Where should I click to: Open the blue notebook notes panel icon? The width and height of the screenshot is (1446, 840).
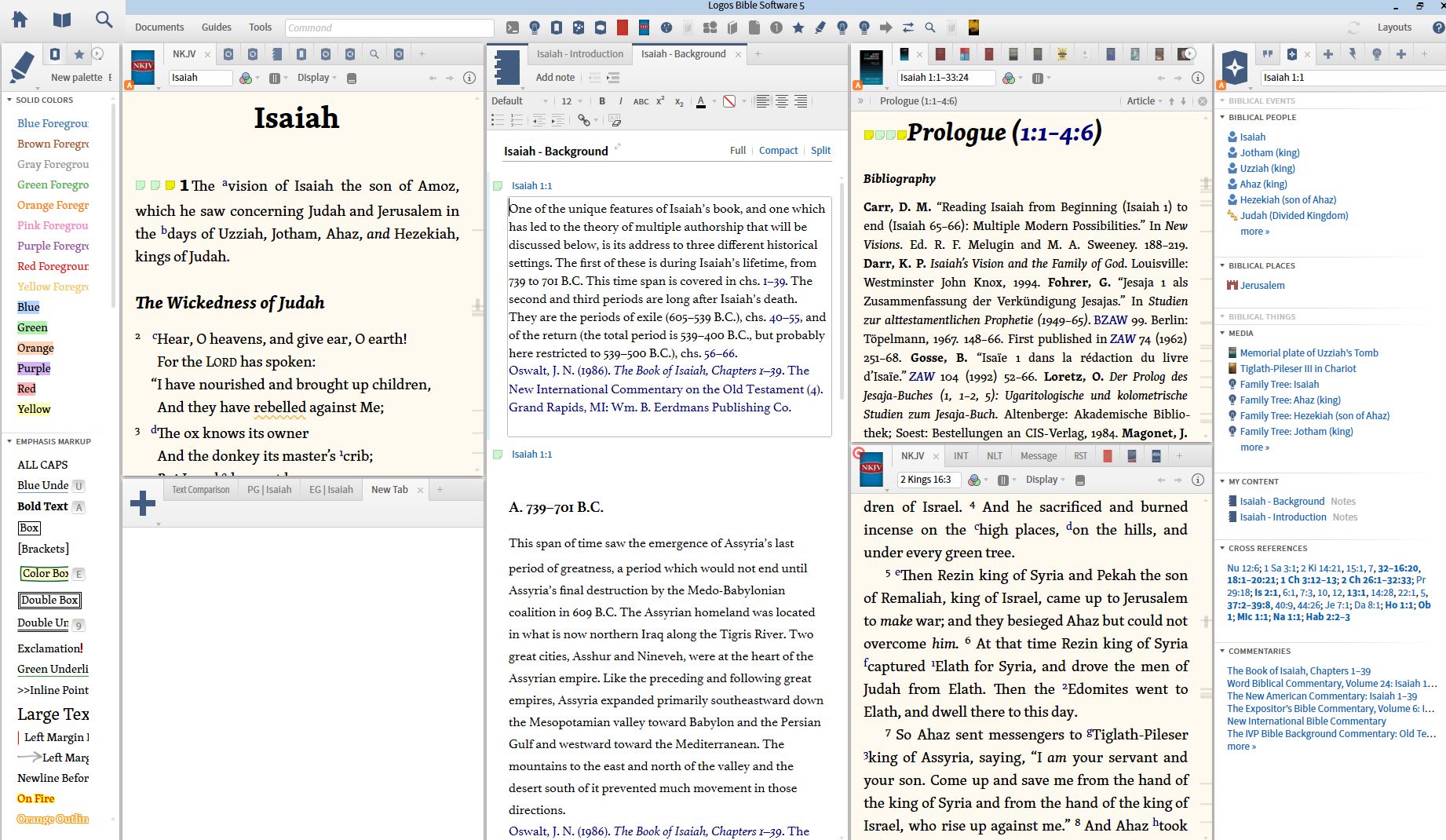tap(507, 67)
